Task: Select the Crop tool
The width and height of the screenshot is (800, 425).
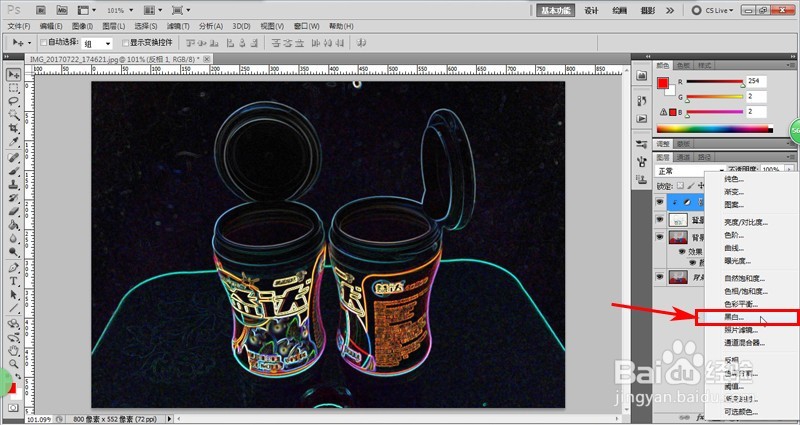Action: (13, 128)
